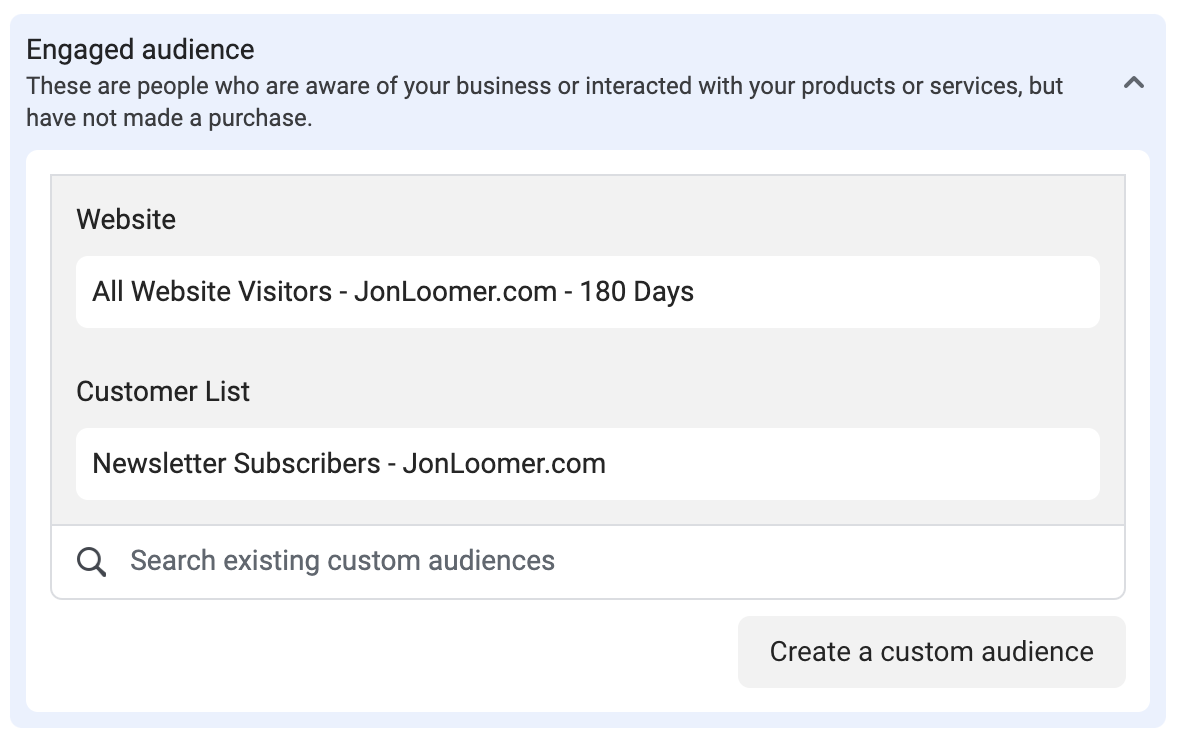Focus the Search existing custom audiences field
The width and height of the screenshot is (1178, 742).
tap(587, 562)
